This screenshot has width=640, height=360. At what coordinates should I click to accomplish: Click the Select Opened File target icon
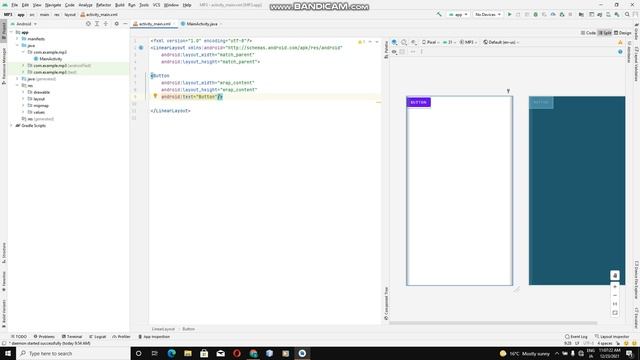click(x=88, y=24)
